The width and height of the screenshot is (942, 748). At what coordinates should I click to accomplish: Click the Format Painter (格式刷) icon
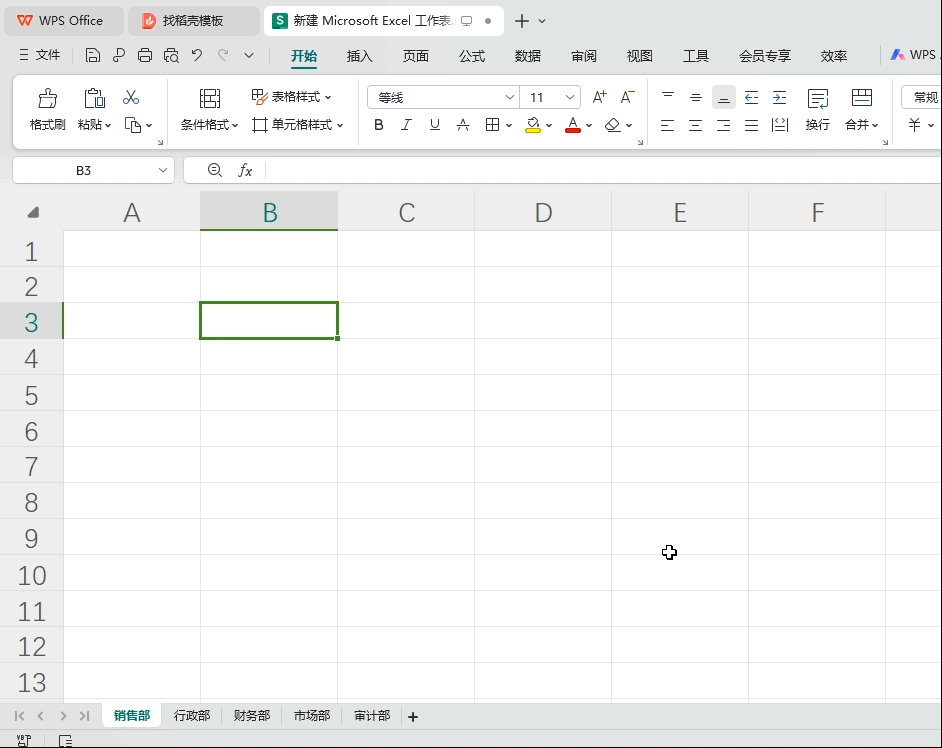click(x=47, y=98)
